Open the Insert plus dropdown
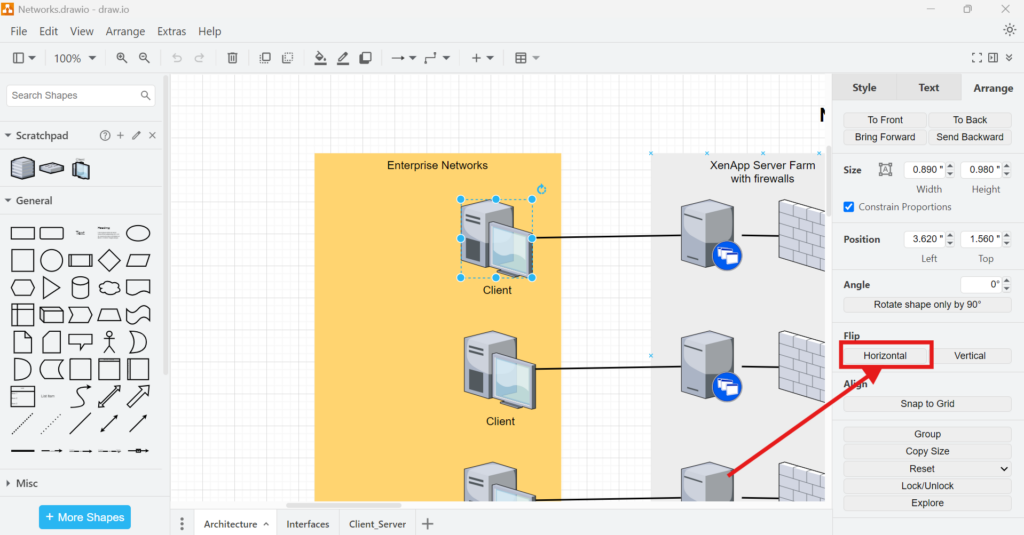This screenshot has width=1024, height=535. (x=482, y=58)
